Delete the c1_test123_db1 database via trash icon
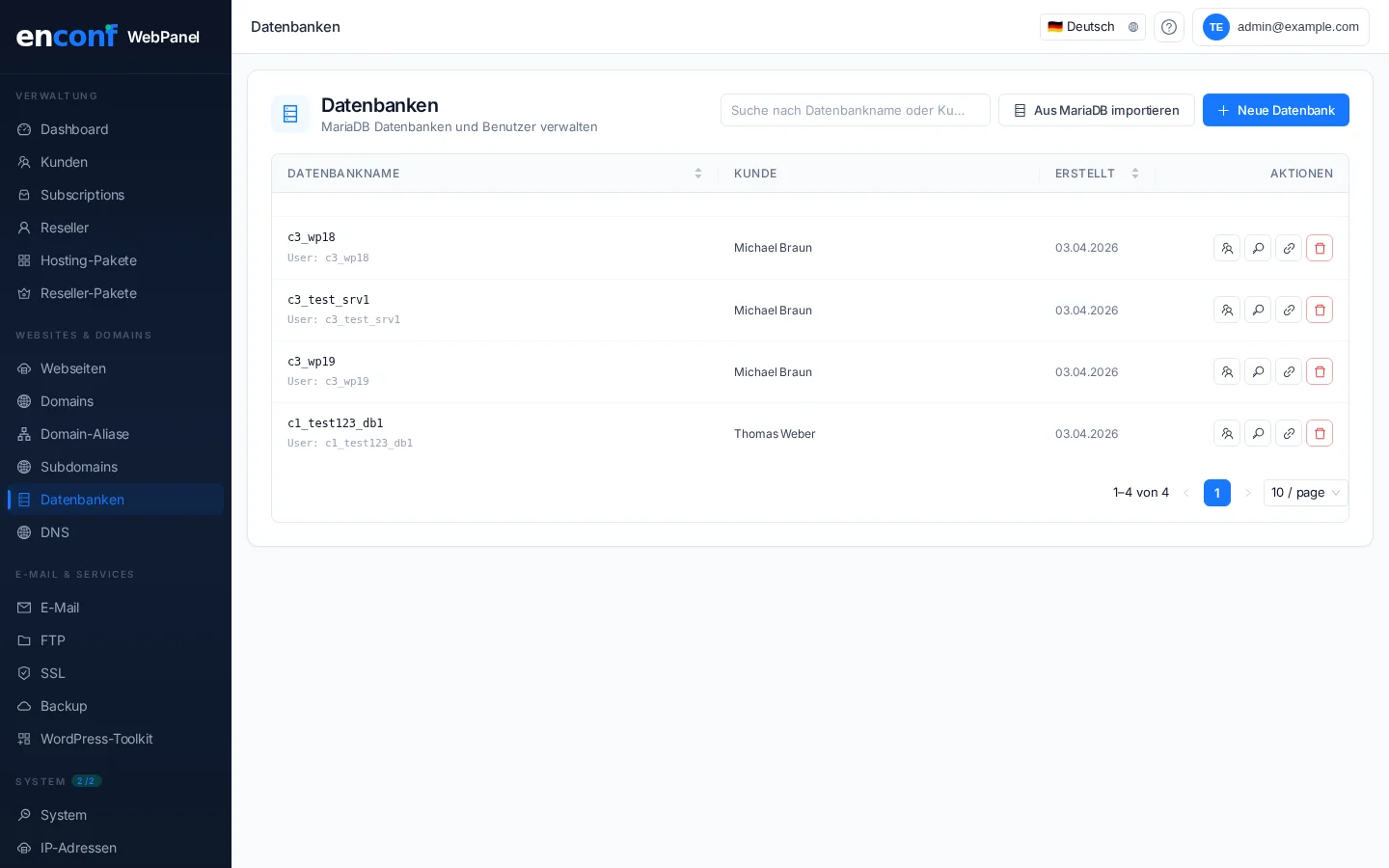The height and width of the screenshot is (868, 1389). tap(1320, 433)
